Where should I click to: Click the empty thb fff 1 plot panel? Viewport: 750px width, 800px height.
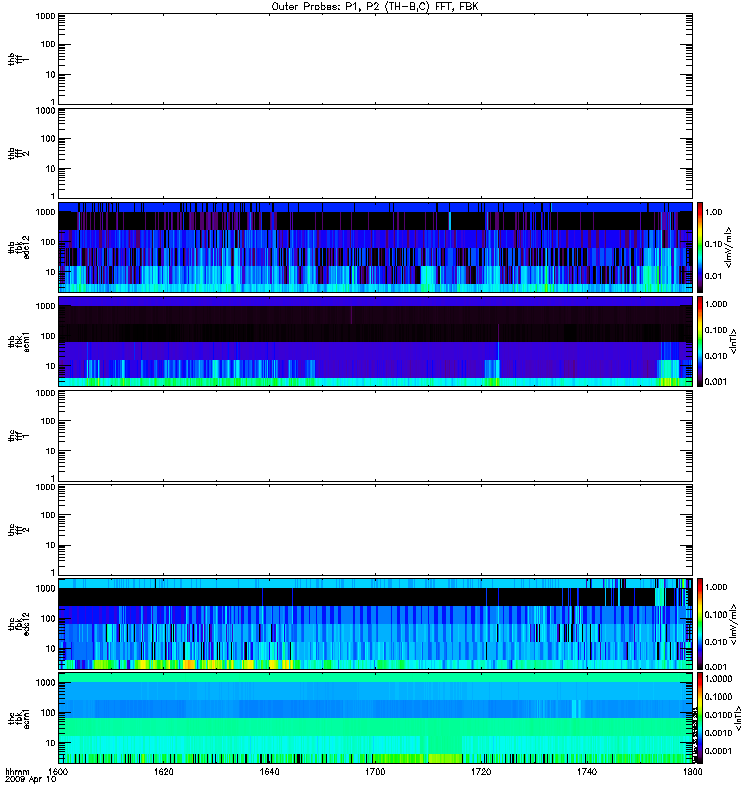pyautogui.click(x=375, y=59)
